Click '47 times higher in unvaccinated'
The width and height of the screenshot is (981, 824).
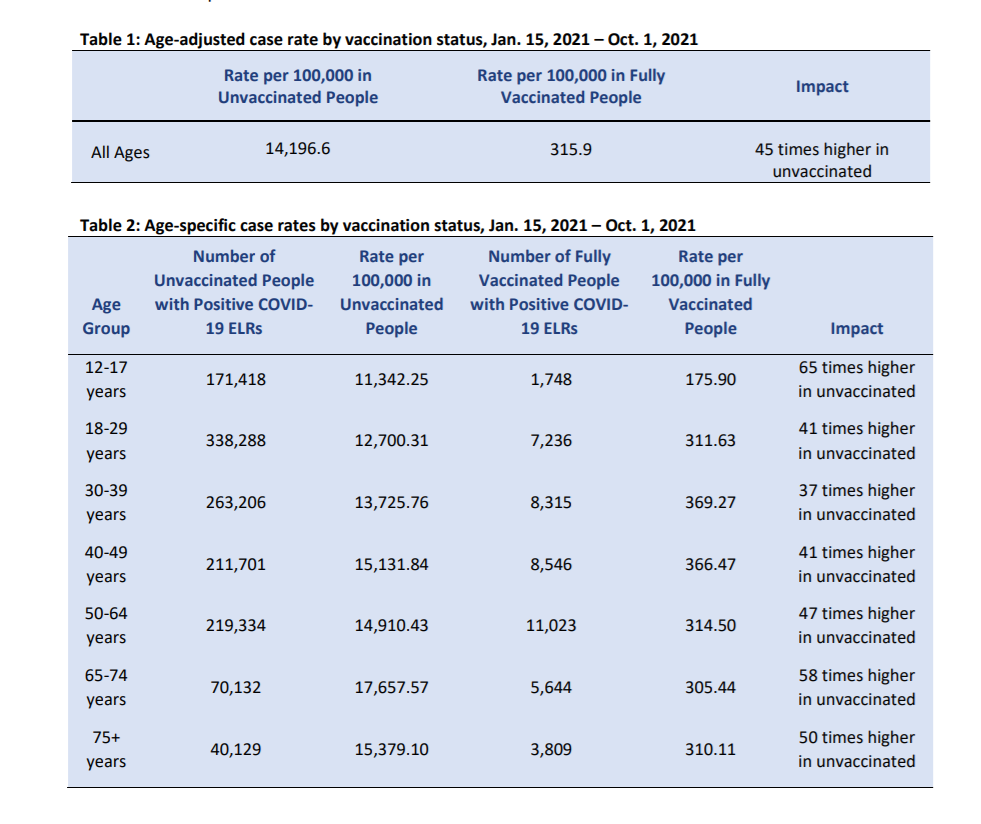856,626
